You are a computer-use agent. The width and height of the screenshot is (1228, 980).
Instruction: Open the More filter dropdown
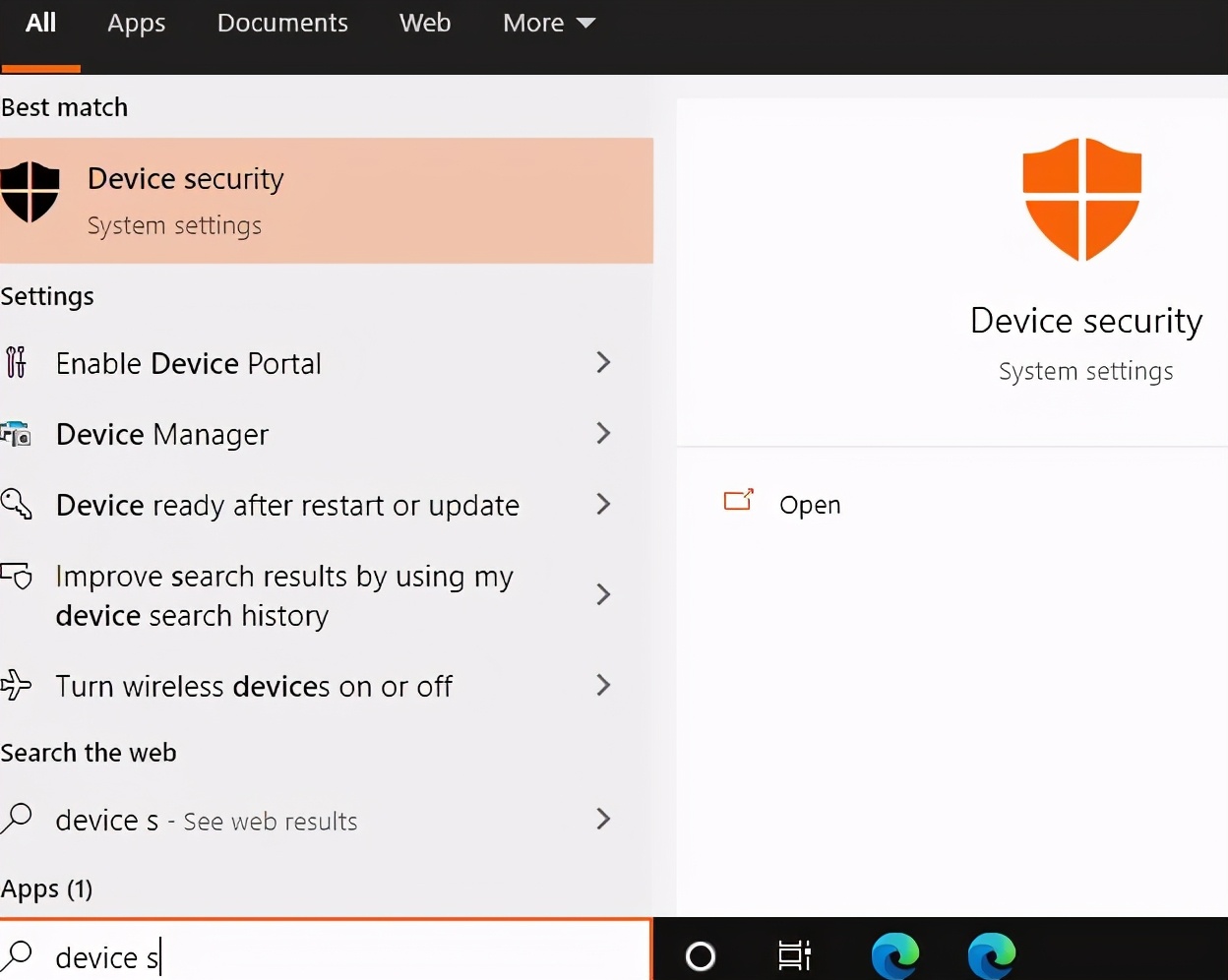tap(548, 23)
